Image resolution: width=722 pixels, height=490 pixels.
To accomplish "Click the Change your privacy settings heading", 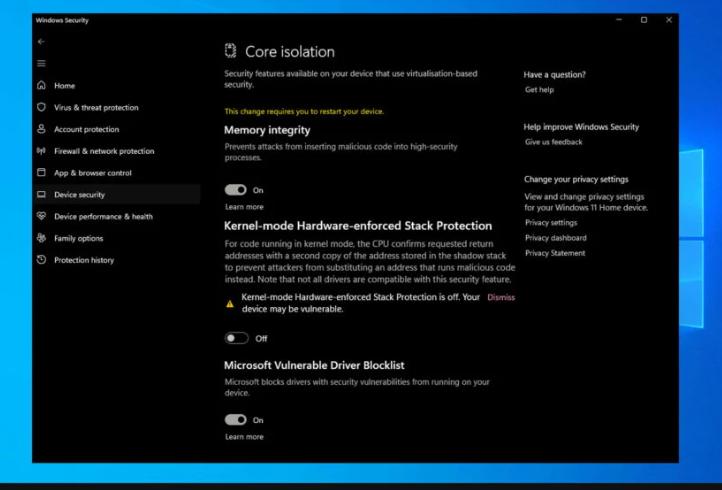I will click(x=576, y=179).
